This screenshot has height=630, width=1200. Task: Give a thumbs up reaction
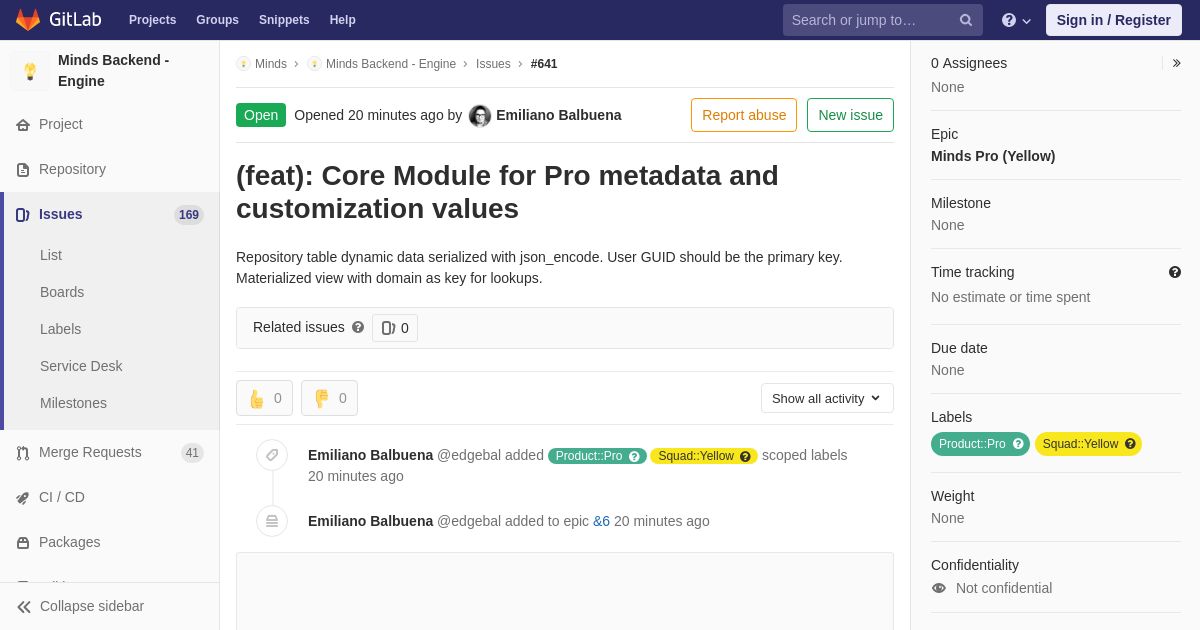point(264,398)
